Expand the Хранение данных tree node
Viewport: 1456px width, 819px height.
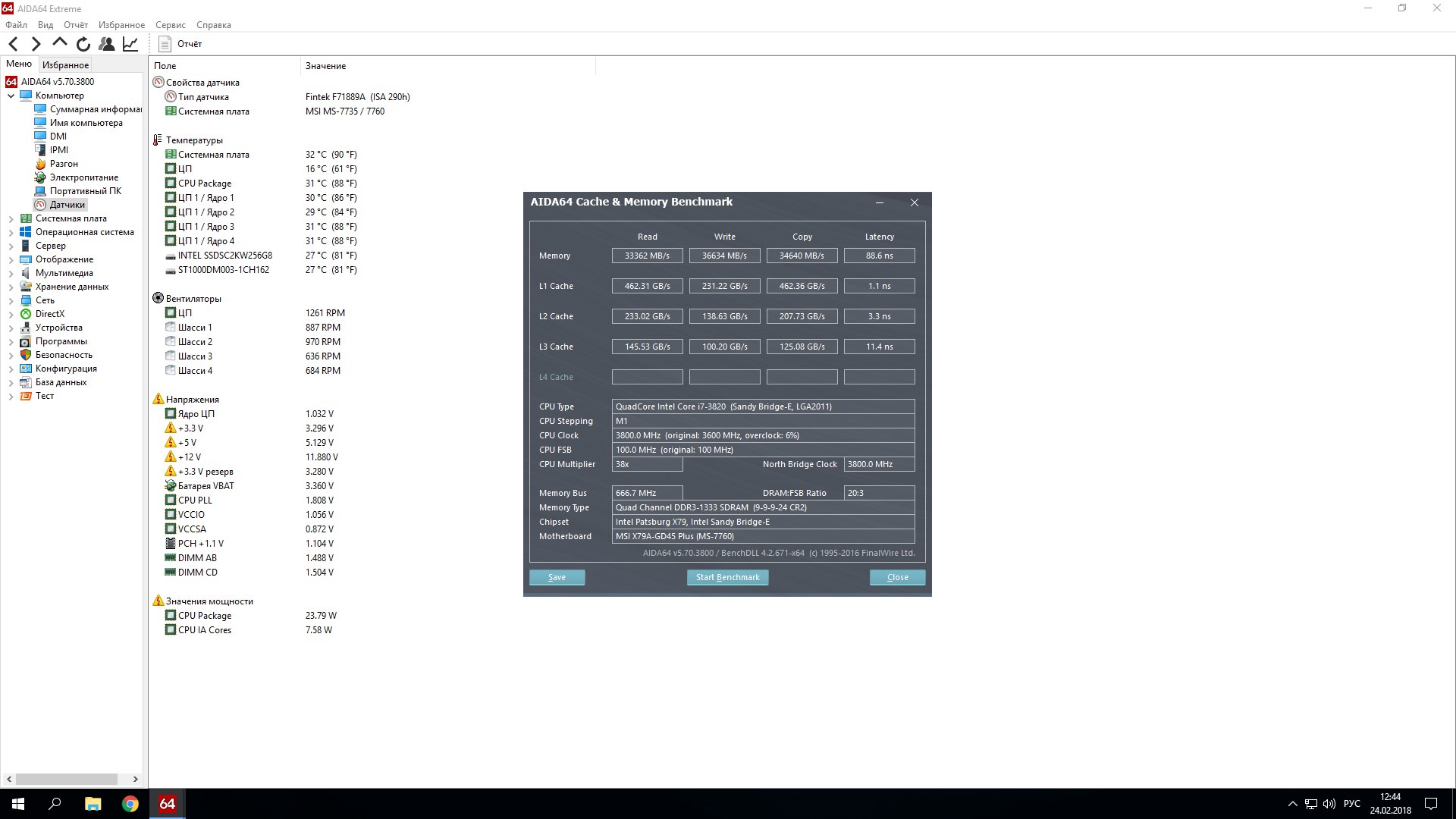11,287
